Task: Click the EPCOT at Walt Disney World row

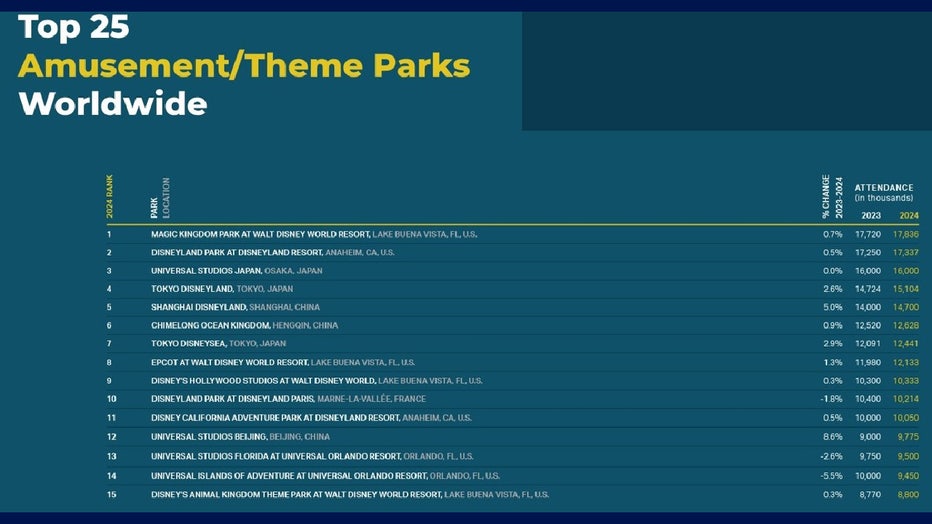Action: tap(282, 362)
